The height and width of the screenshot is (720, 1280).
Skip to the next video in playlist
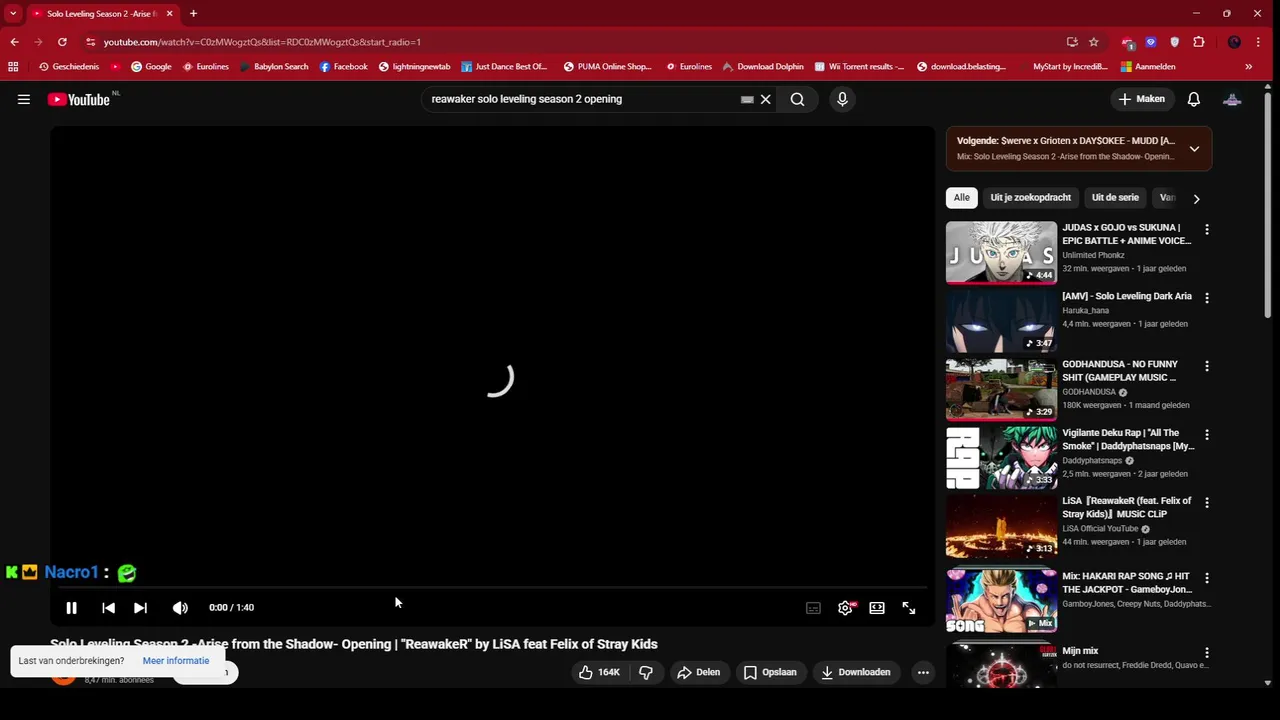pos(140,607)
